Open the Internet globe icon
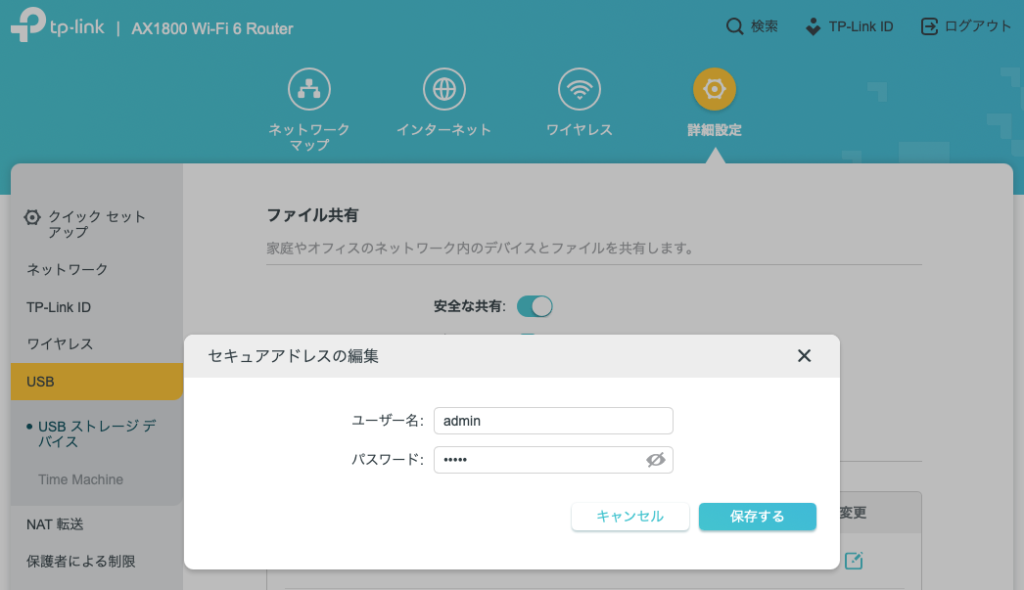1024x590 pixels. click(x=444, y=90)
